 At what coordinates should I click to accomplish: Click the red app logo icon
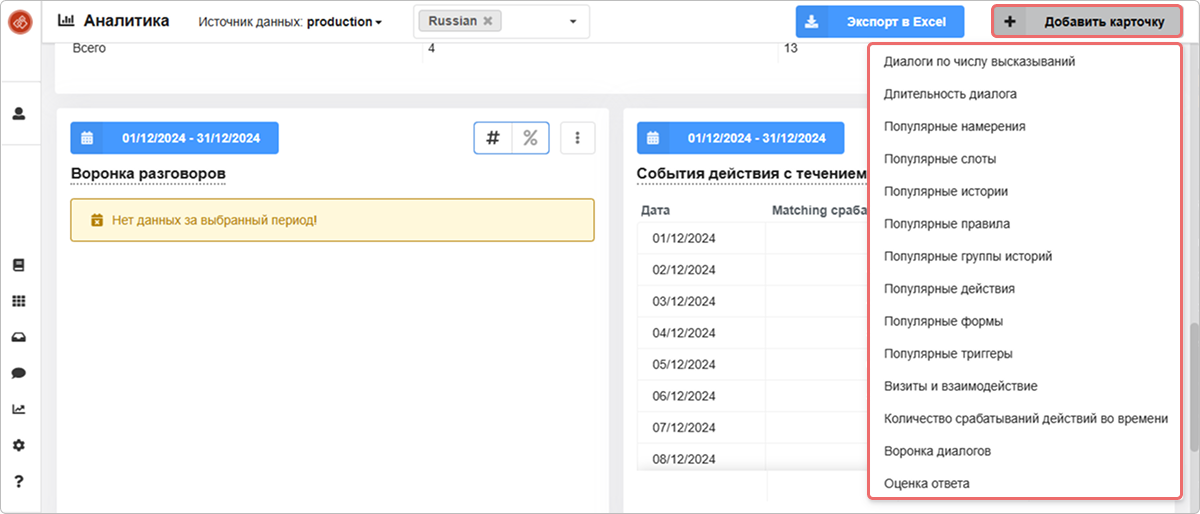(19, 21)
